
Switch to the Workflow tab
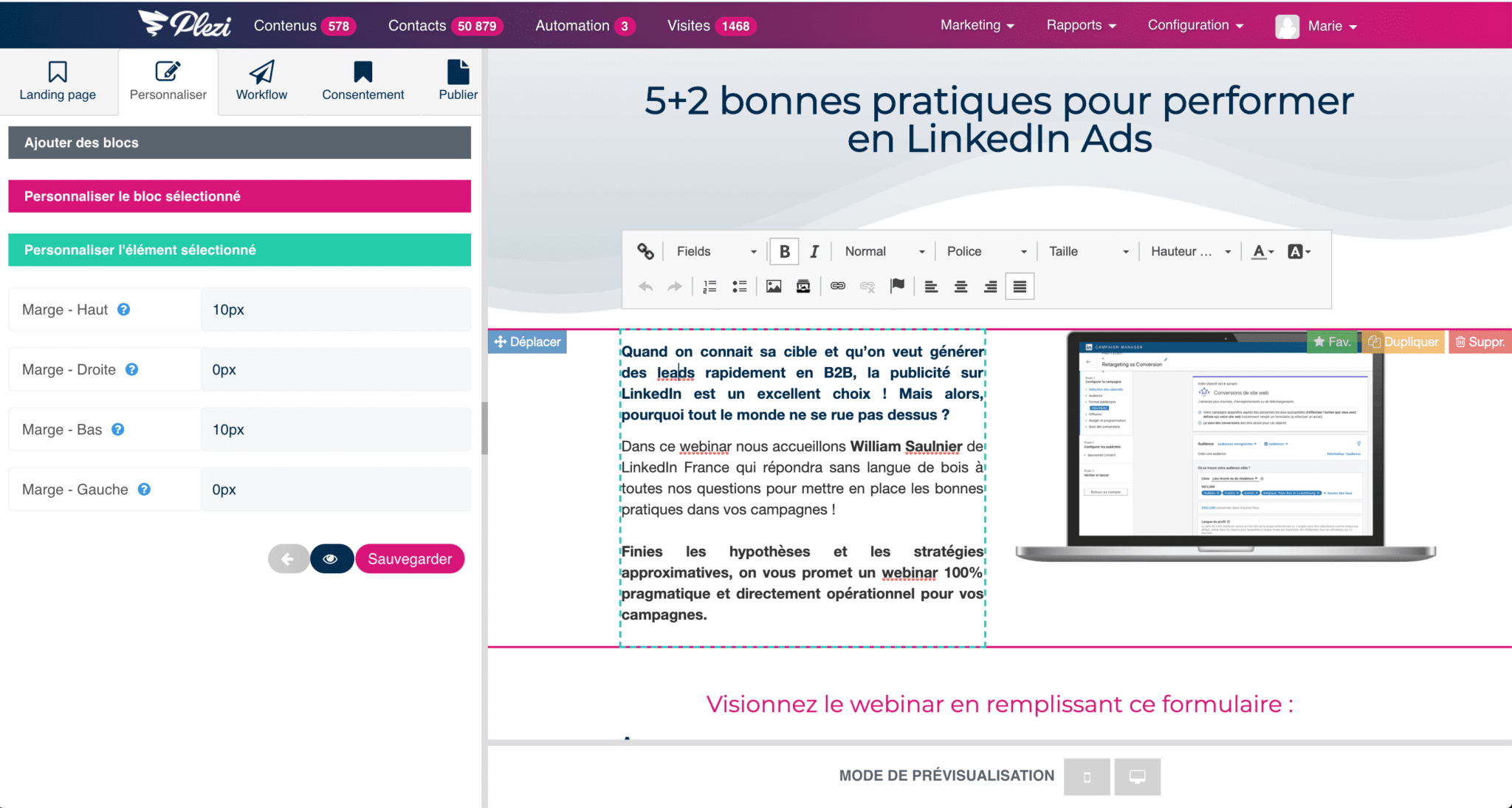click(x=261, y=81)
